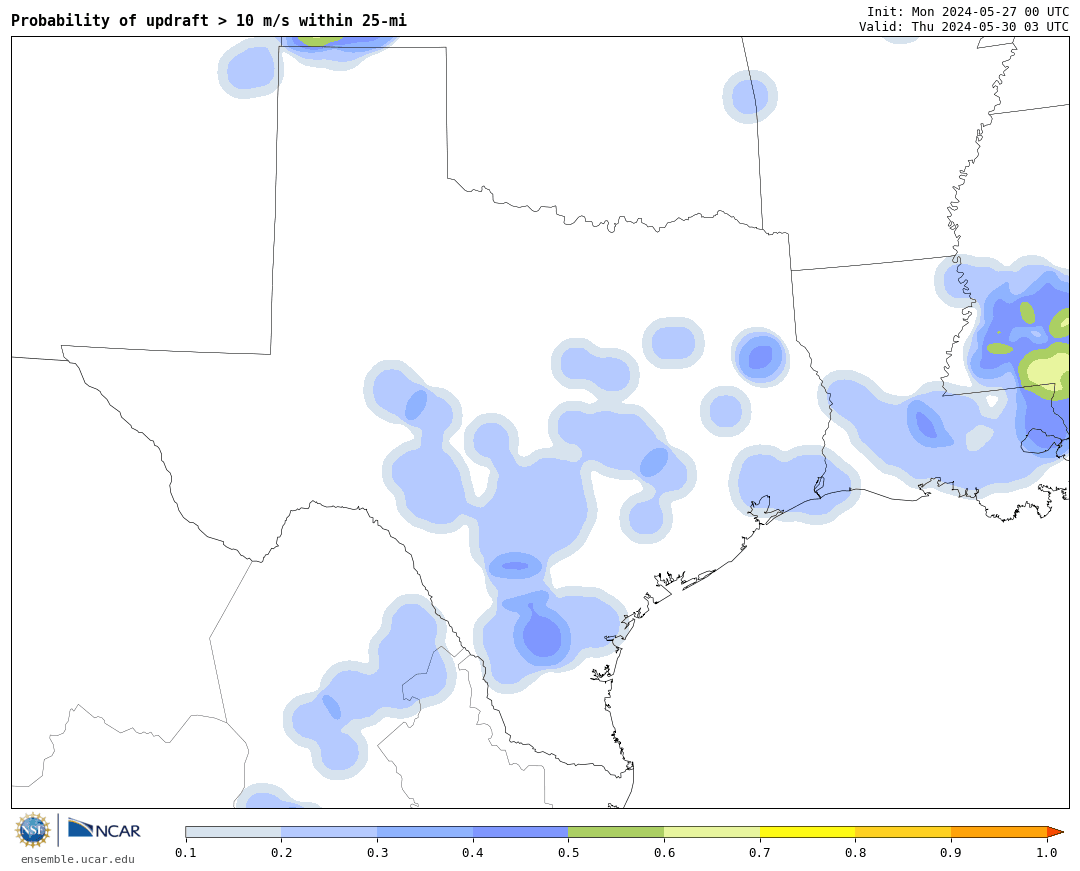Click the 0.1 colorbar tick label

coord(186,852)
